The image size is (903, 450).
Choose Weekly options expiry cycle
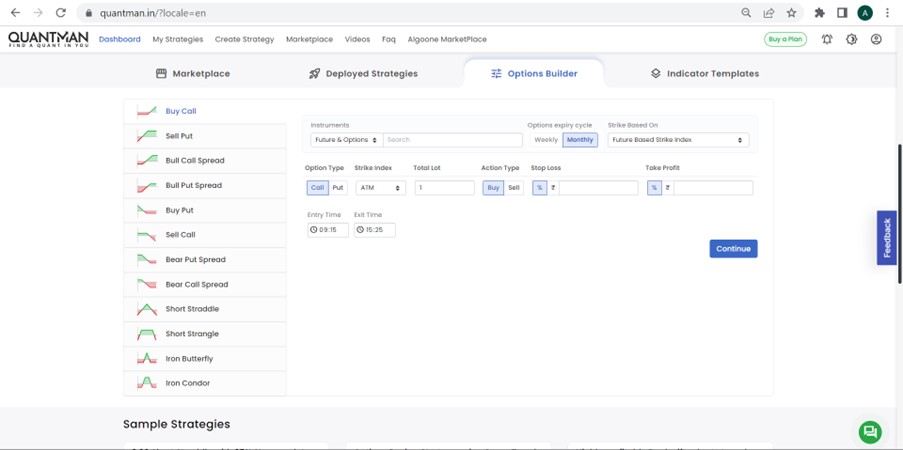(x=546, y=140)
